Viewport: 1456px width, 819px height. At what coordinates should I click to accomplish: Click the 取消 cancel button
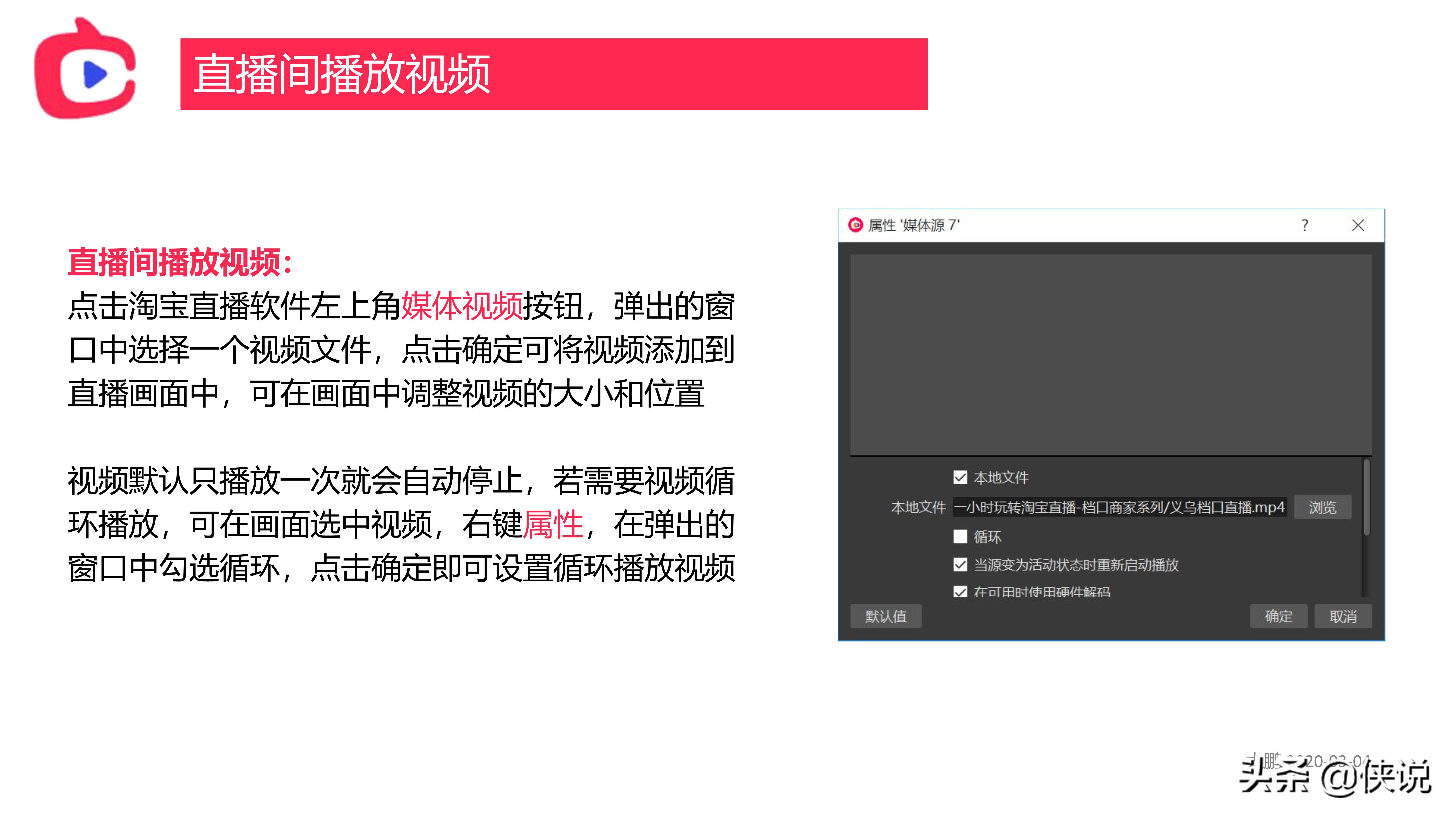(x=1343, y=616)
